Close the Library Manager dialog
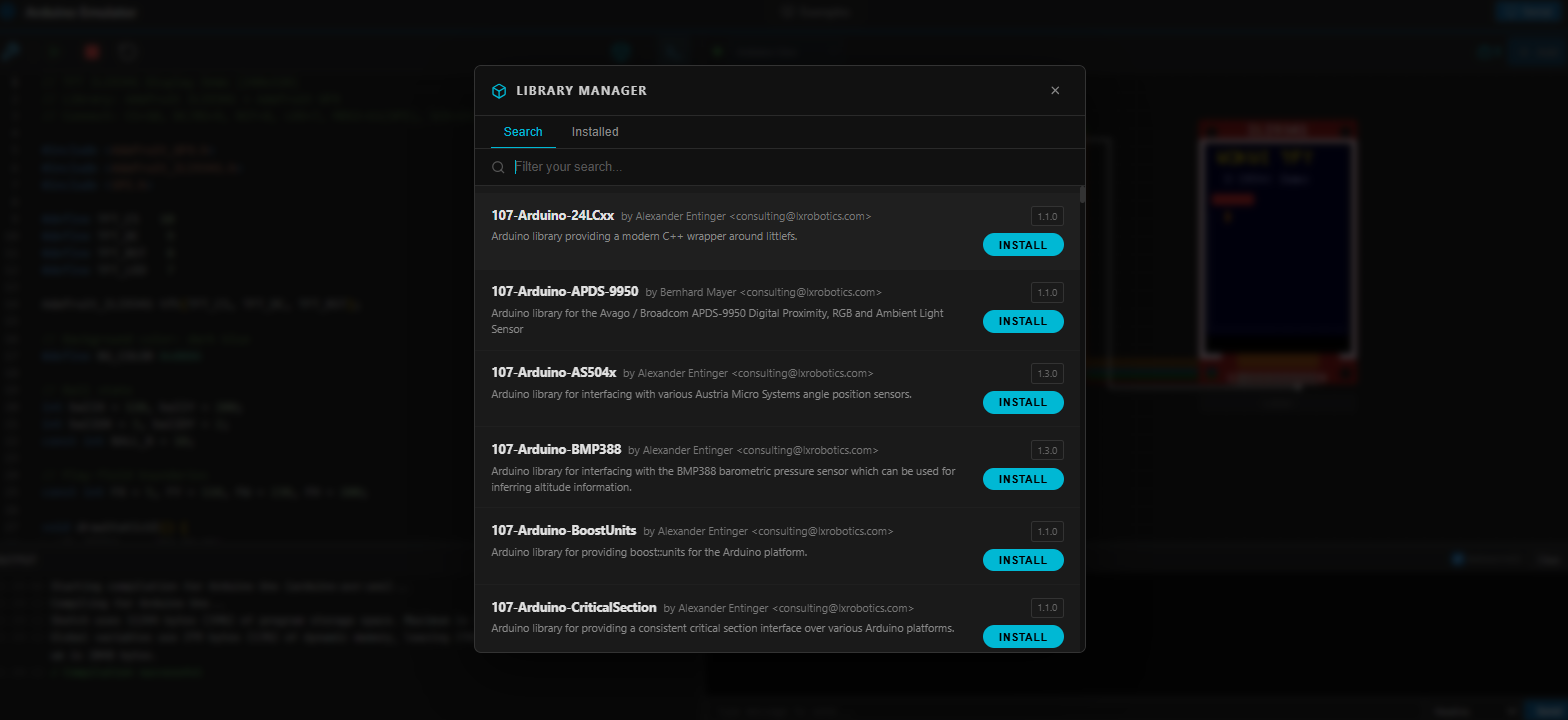The width and height of the screenshot is (1568, 720). [1054, 91]
